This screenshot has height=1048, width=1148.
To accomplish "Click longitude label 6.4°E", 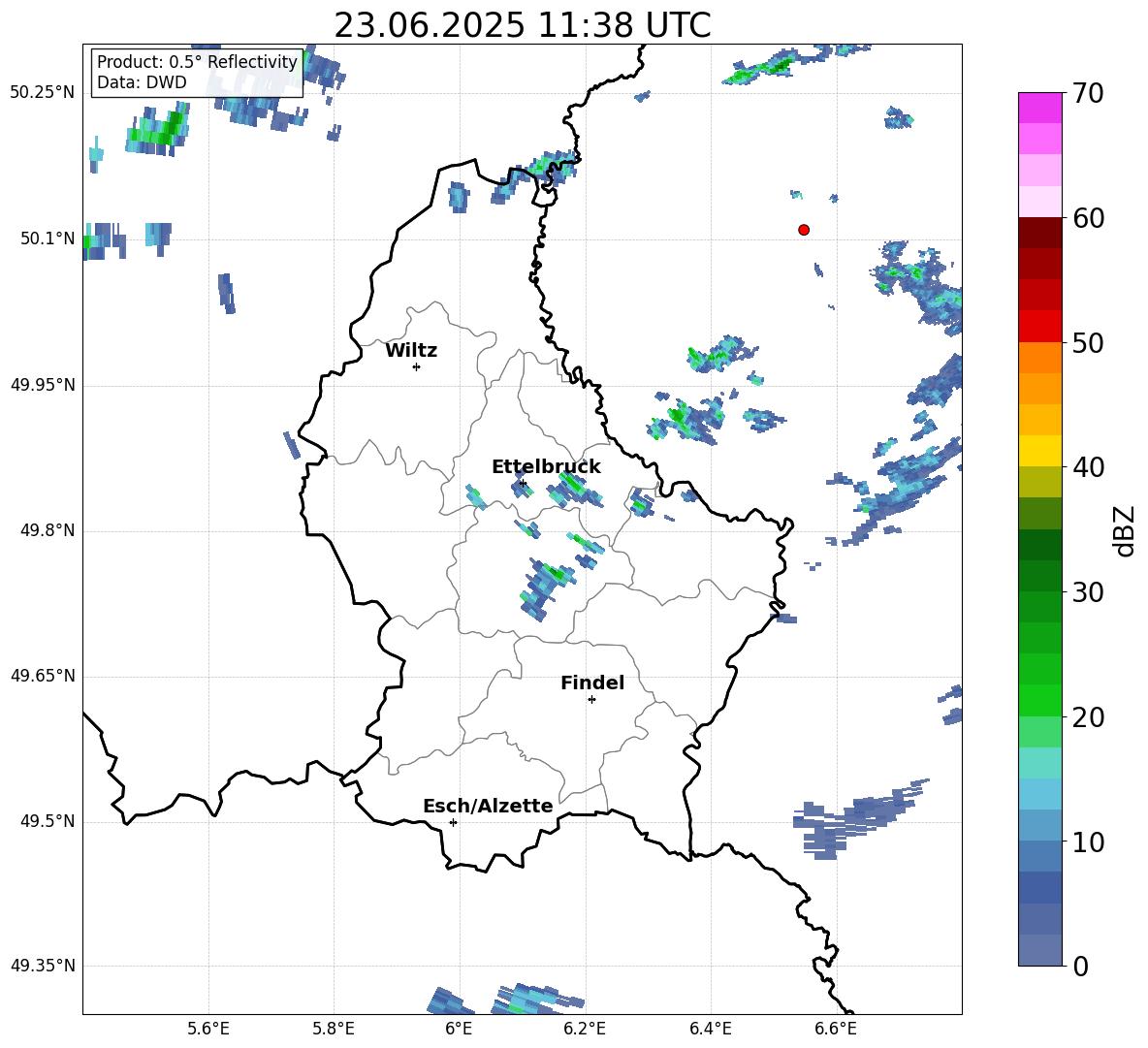I will [x=710, y=1029].
